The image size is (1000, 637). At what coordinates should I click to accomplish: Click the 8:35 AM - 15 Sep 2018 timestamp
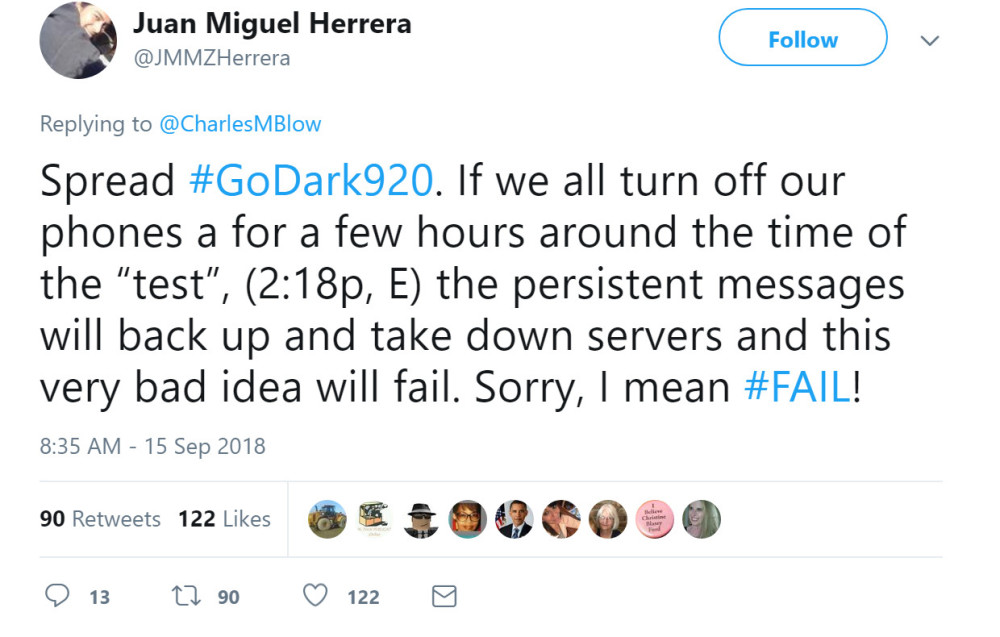click(152, 446)
